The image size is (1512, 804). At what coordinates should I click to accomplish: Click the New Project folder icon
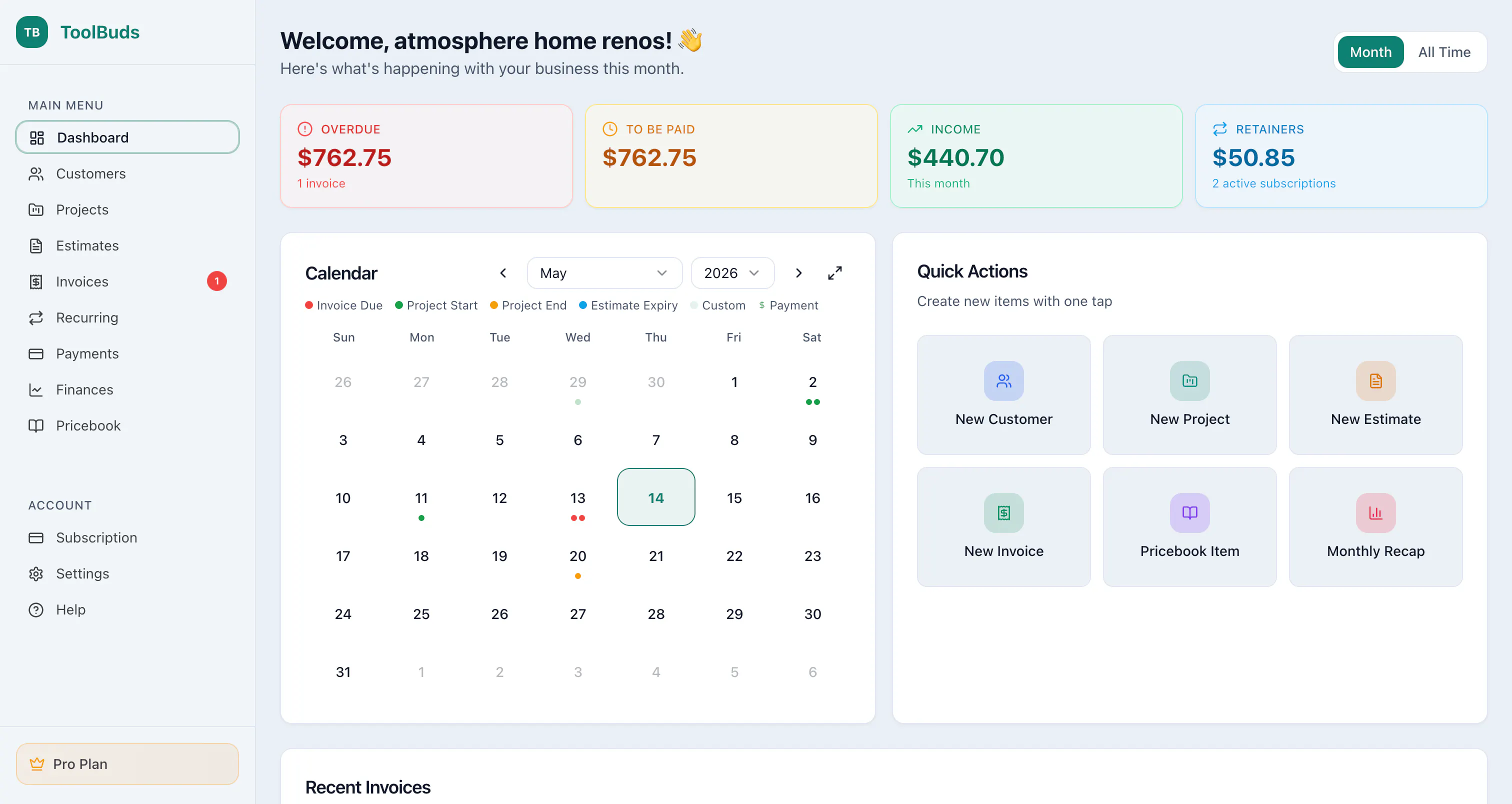(1189, 381)
